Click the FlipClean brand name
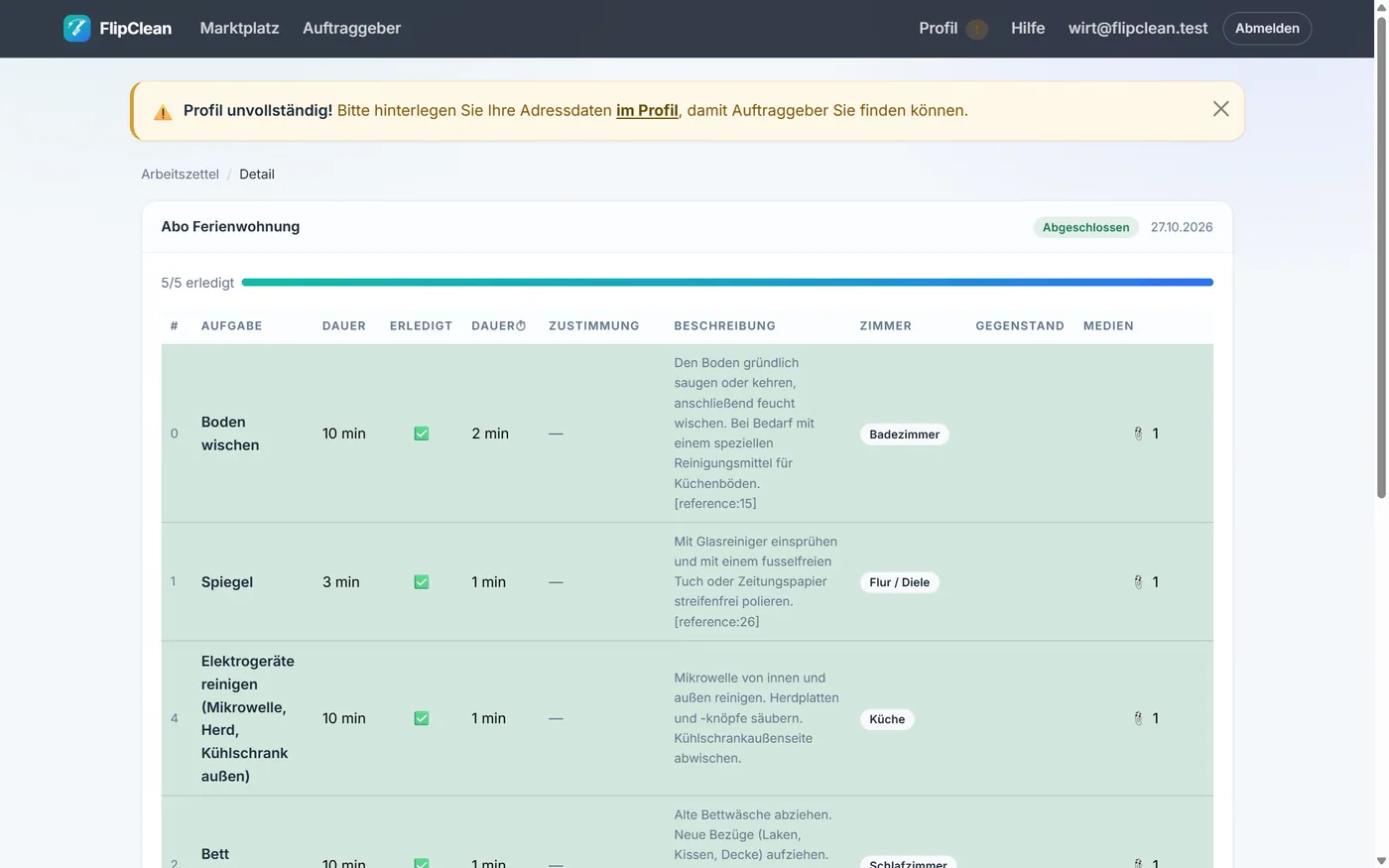Viewport: 1389px width, 868px height. (x=135, y=28)
